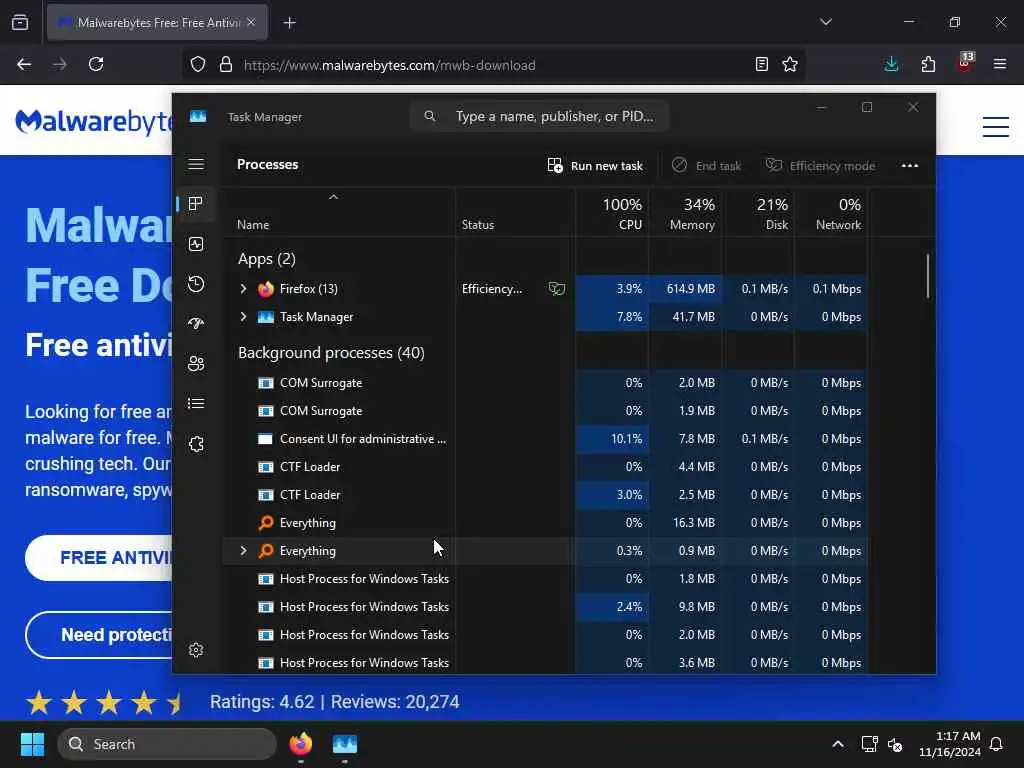Select the CTF Loader row using 3.0% CPU

545,495
